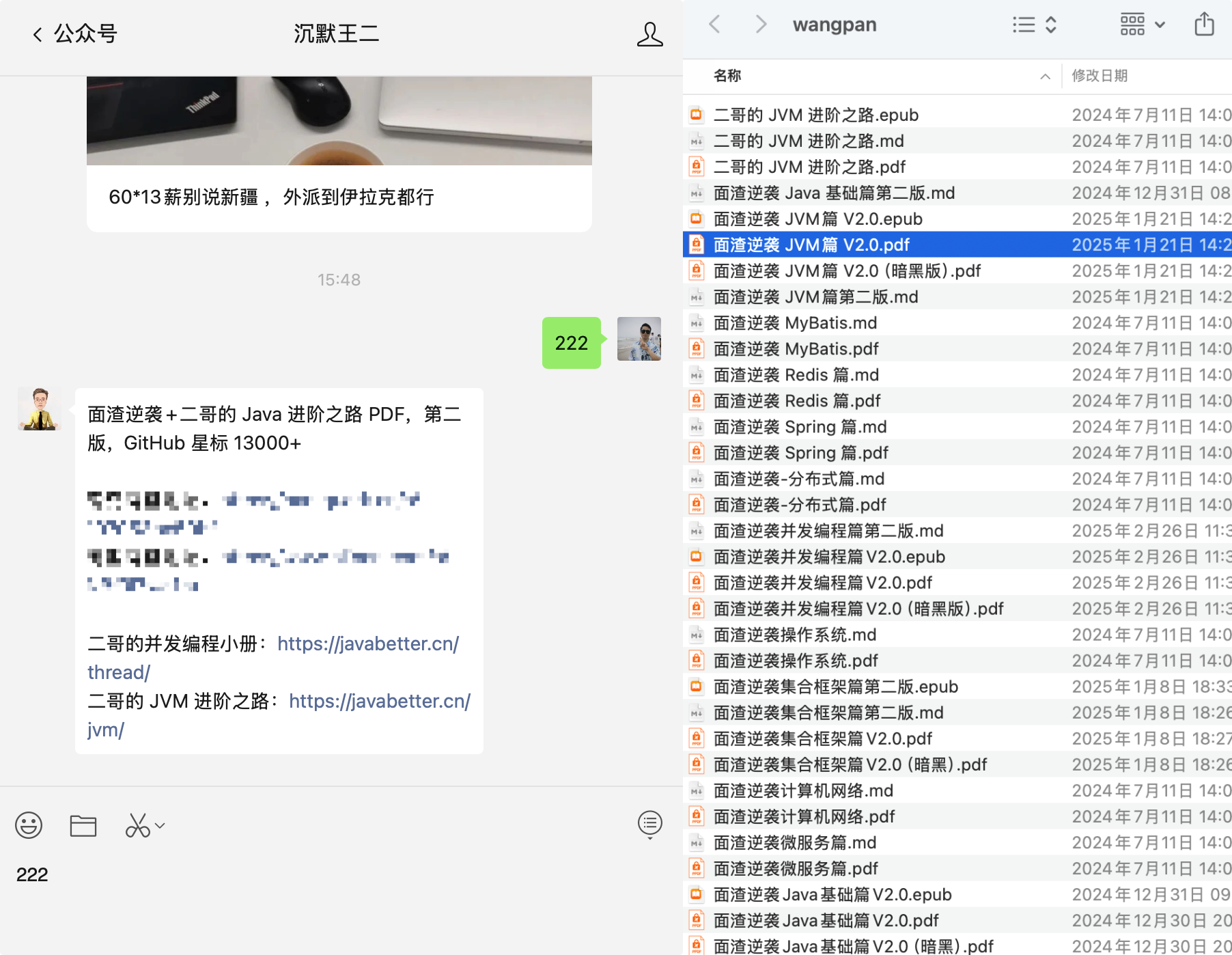This screenshot has width=1232, height=955.
Task: Click the 修改日期 column header
Action: (1100, 76)
